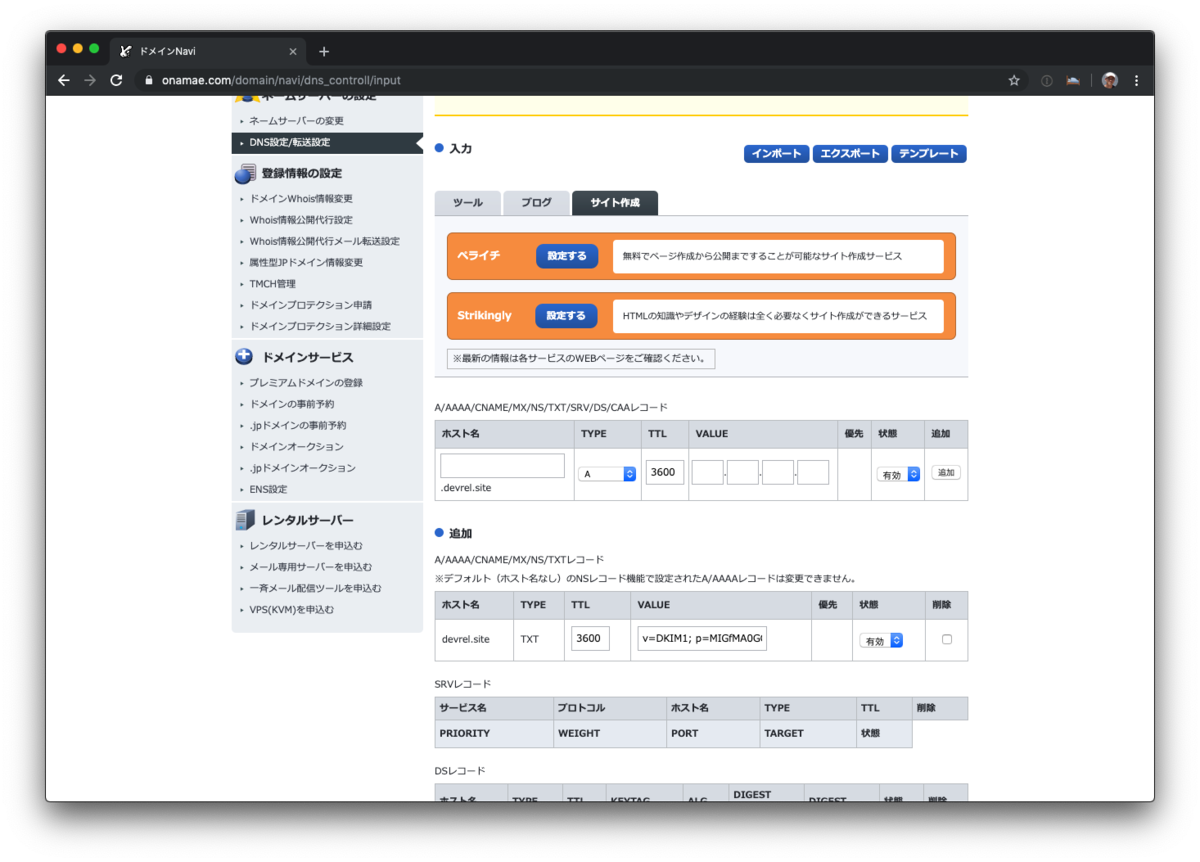Click the .devrel.site suffix text

tap(465, 488)
